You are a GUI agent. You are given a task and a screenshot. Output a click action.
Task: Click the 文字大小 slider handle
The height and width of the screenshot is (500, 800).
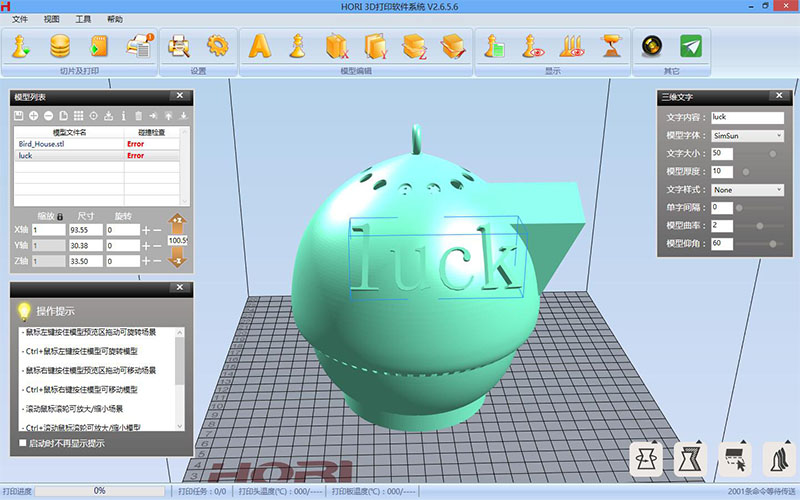click(772, 154)
